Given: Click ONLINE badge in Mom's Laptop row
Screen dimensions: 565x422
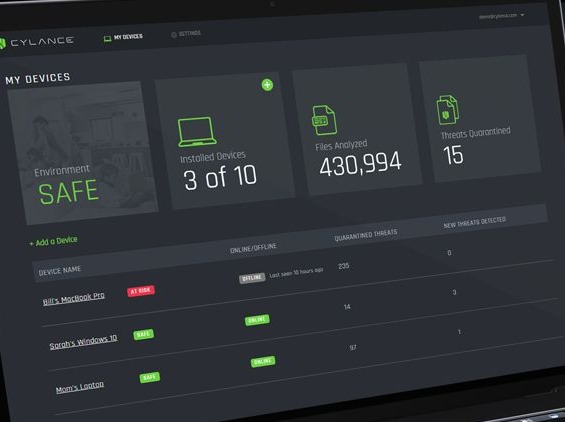Looking at the screenshot, I should pyautogui.click(x=263, y=362).
